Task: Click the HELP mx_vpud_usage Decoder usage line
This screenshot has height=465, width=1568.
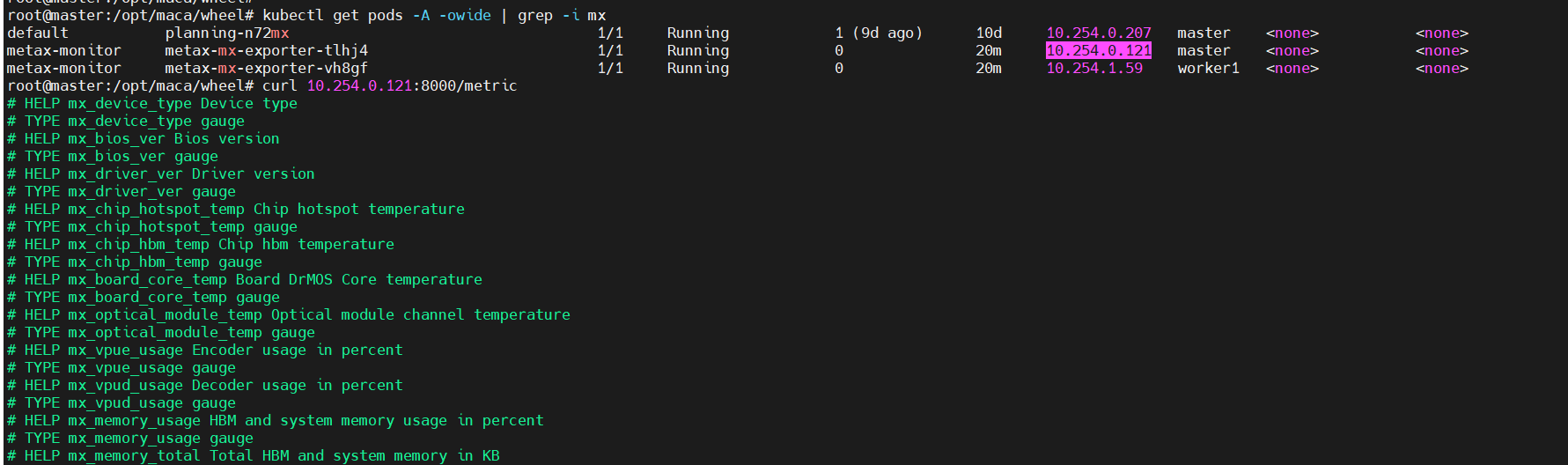Action: coord(204,385)
